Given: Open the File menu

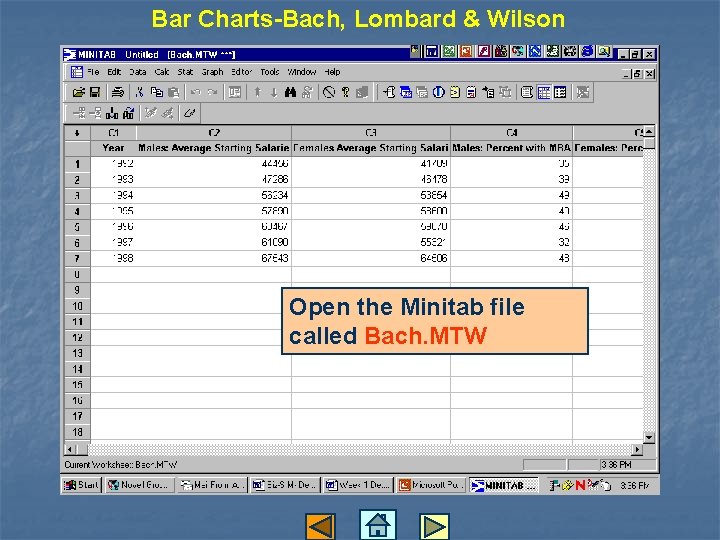Looking at the screenshot, I should point(93,72).
